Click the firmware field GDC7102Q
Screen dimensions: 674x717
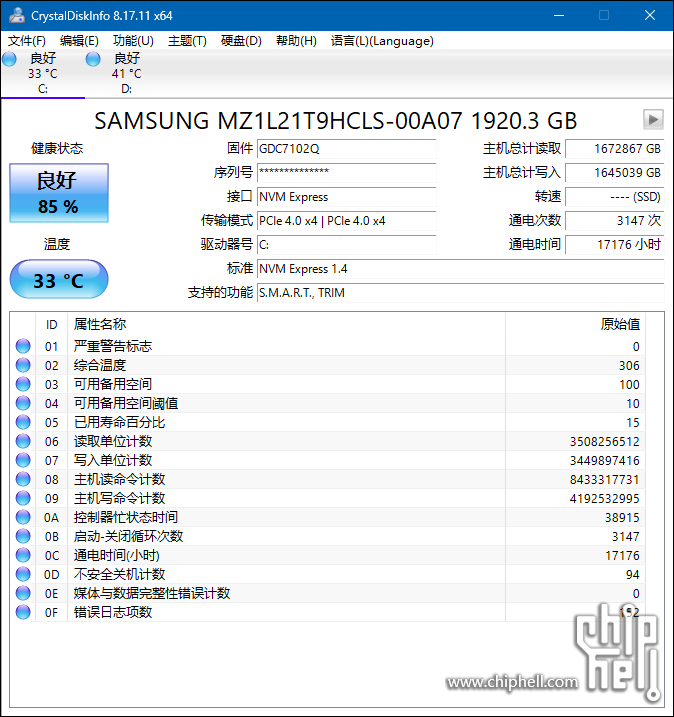coord(346,149)
